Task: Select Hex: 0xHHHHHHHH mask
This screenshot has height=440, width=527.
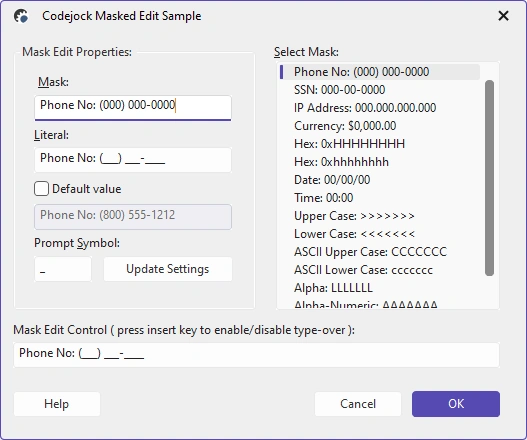Action: (380, 144)
